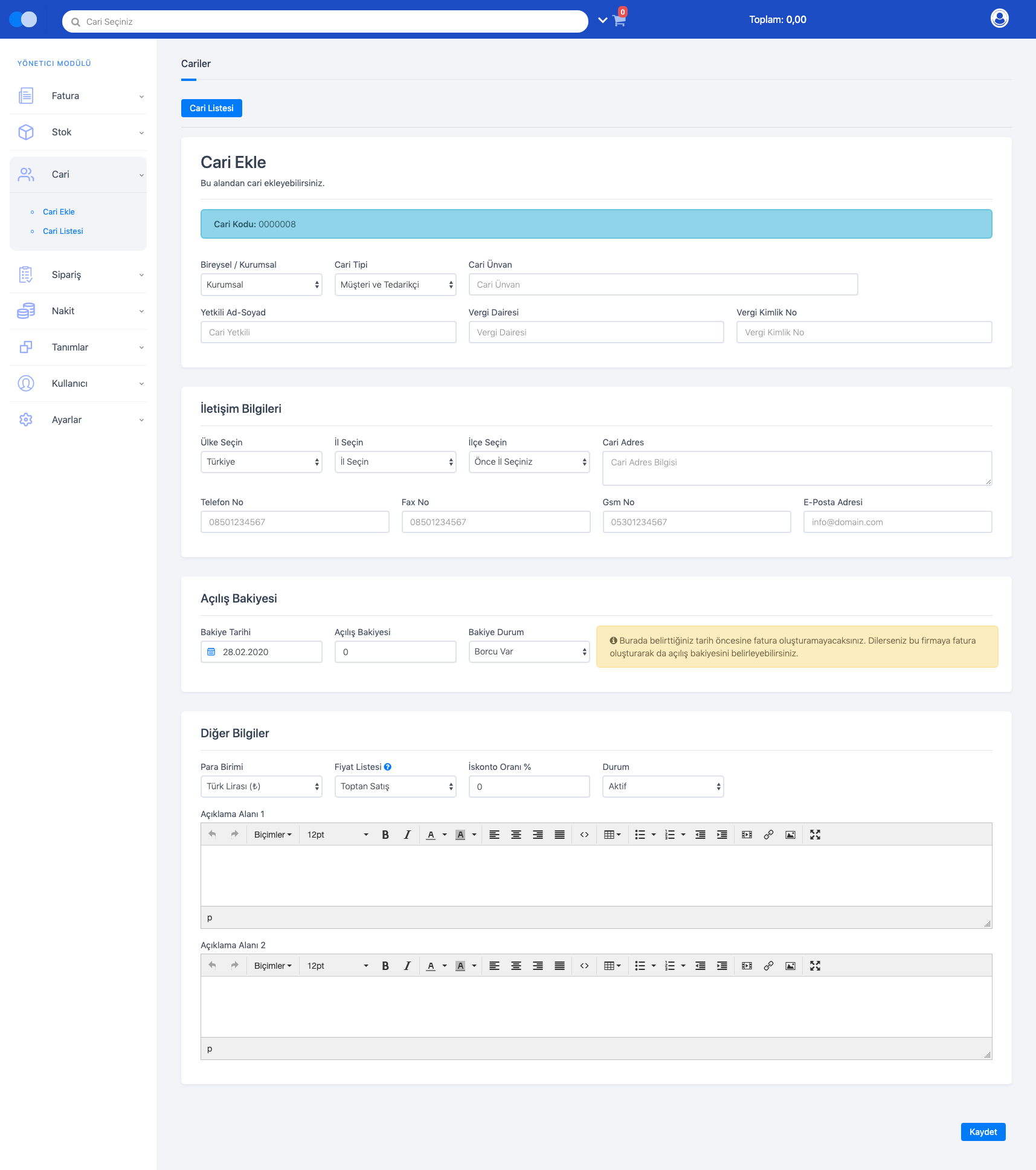Open Bireysel / Kurumsal dropdown
This screenshot has width=1036, height=1170.
pos(261,285)
